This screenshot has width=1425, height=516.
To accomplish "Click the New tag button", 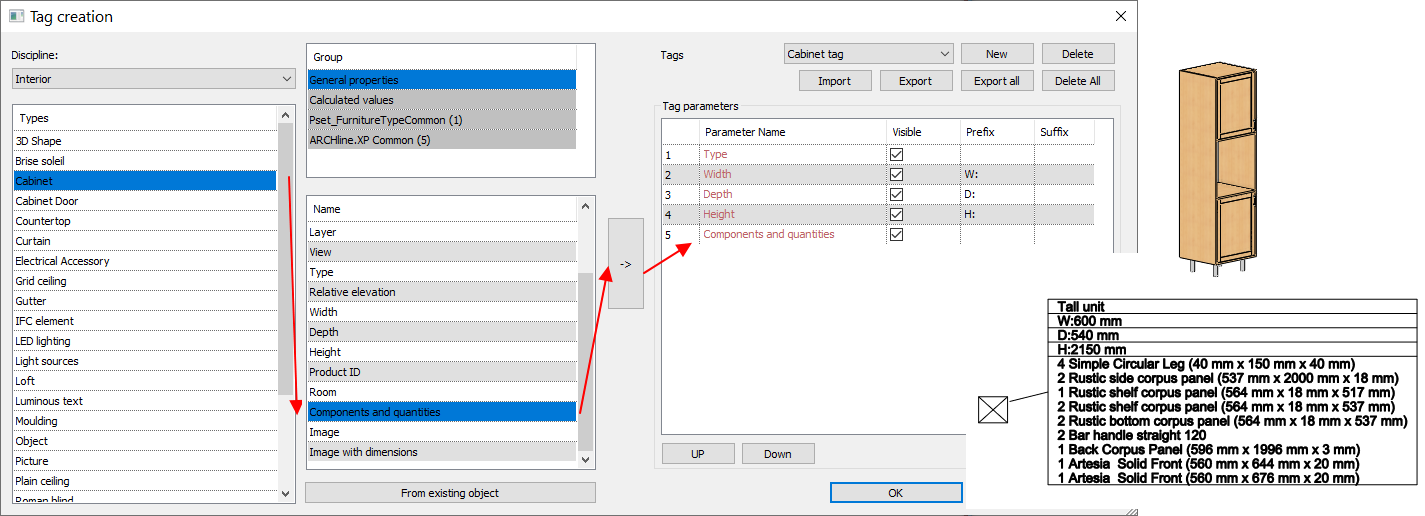I will tap(997, 54).
